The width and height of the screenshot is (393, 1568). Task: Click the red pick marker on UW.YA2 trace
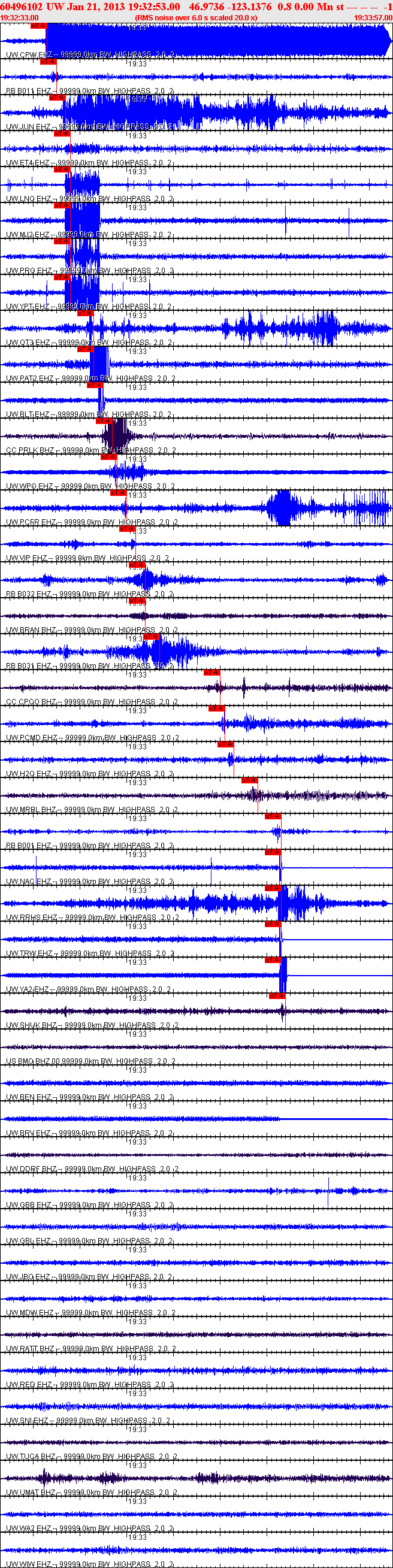pyautogui.click(x=273, y=959)
